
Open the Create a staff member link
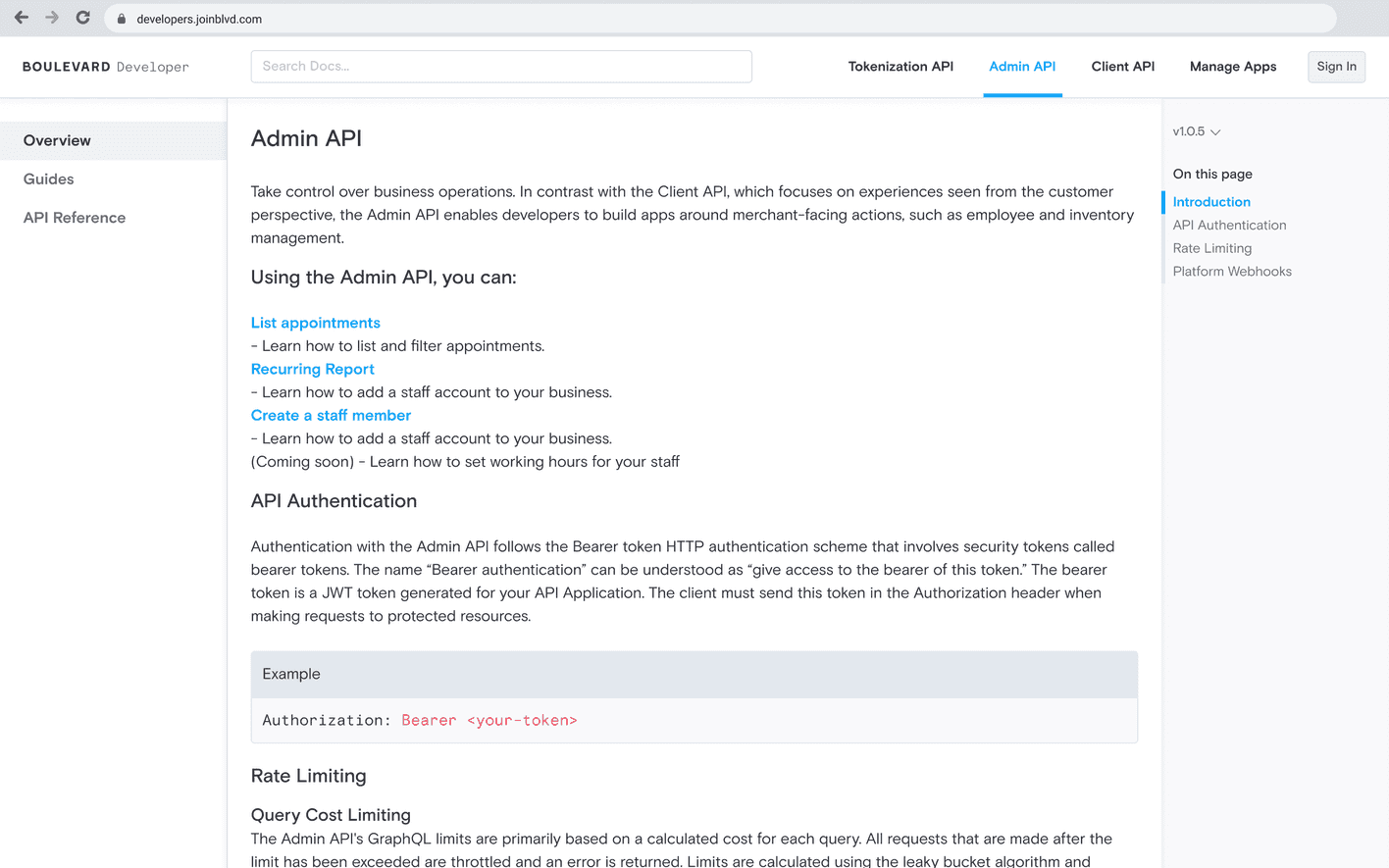coord(331,415)
